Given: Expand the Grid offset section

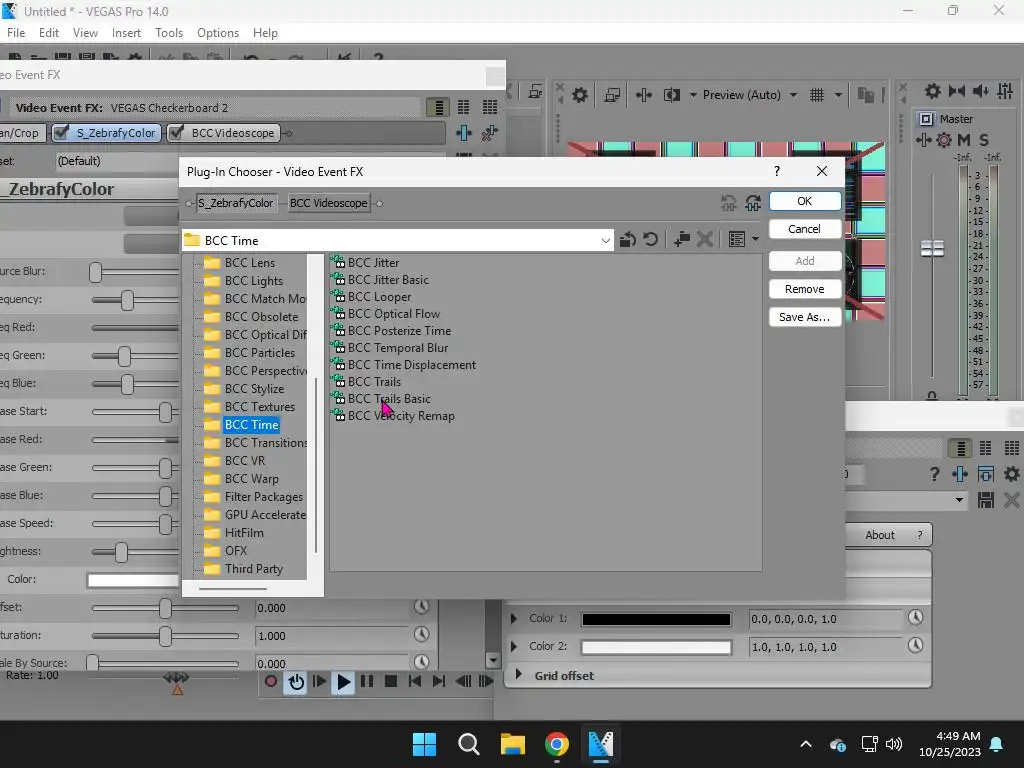Looking at the screenshot, I should (519, 674).
